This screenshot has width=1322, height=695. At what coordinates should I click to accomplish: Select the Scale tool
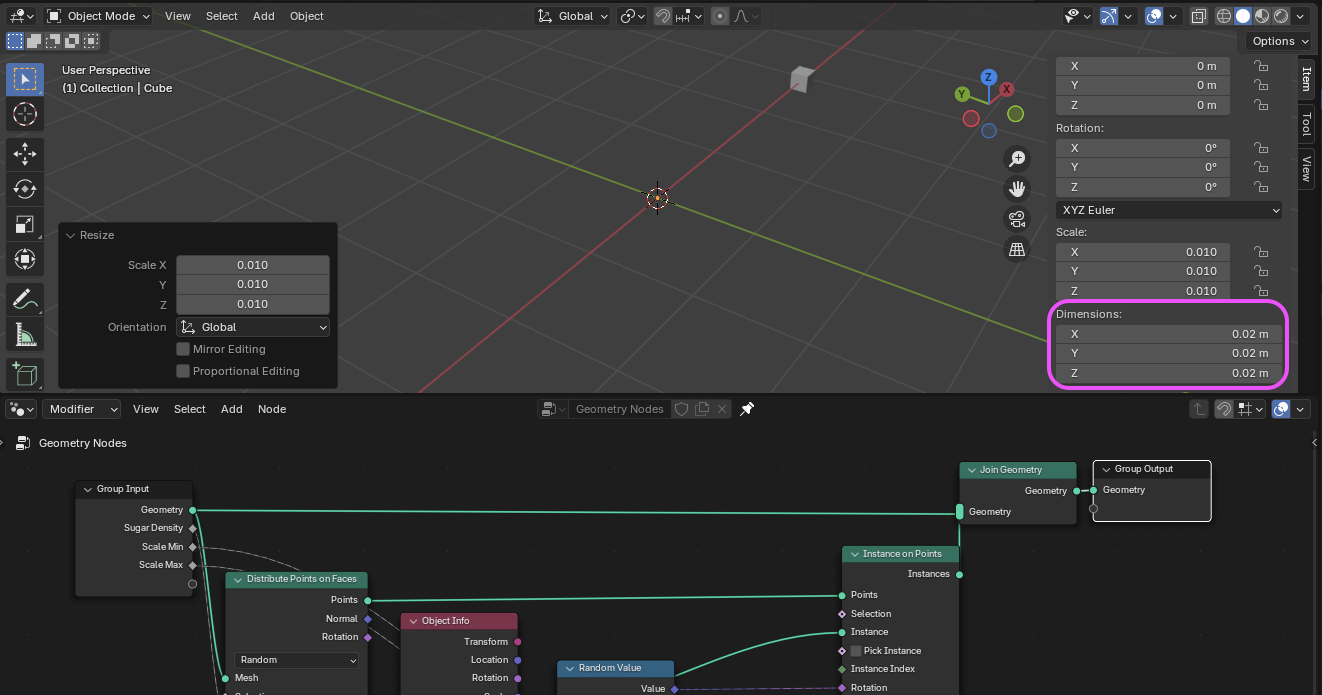tap(25, 224)
